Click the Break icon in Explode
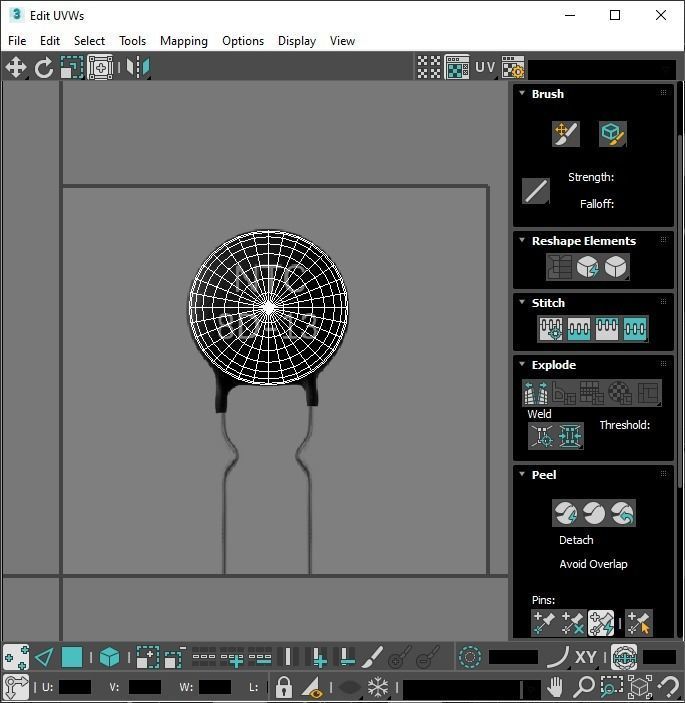 536,393
